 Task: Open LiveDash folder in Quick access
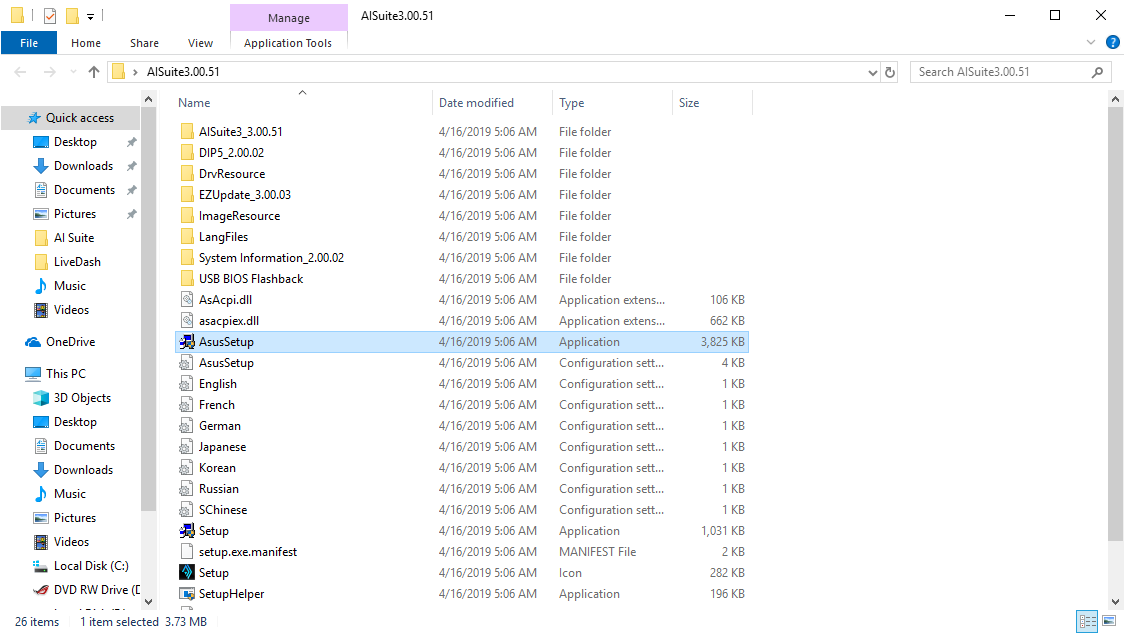(x=67, y=262)
